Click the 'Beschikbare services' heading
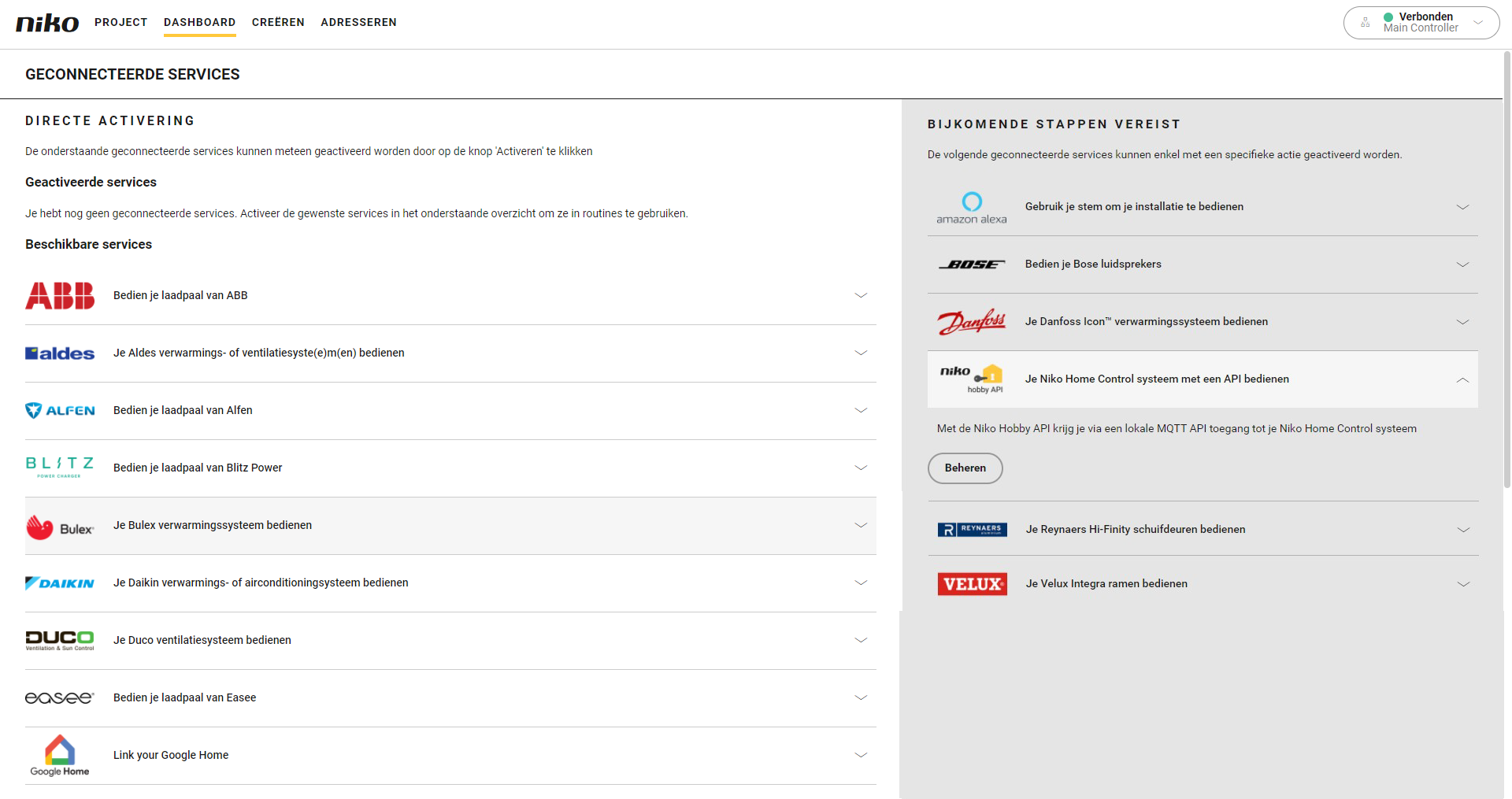This screenshot has height=799, width=1512. (88, 244)
